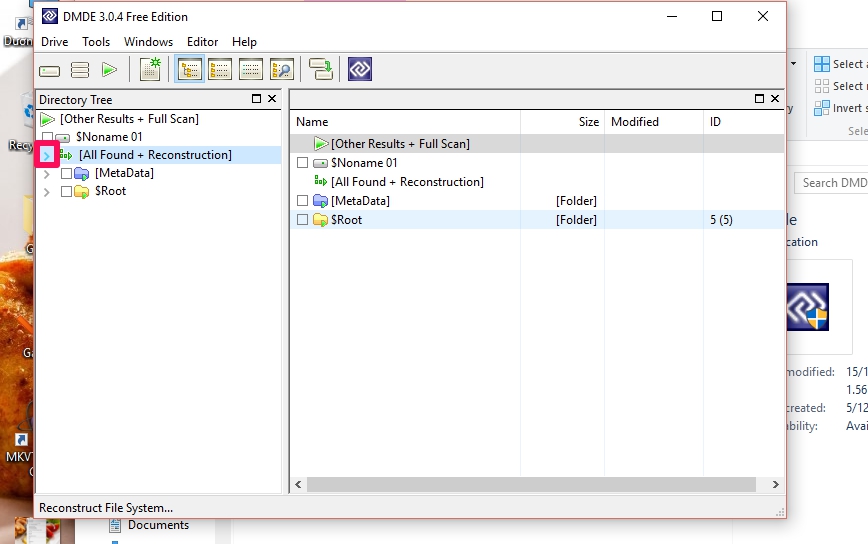
Task: Open the Editor menu
Action: [x=202, y=42]
